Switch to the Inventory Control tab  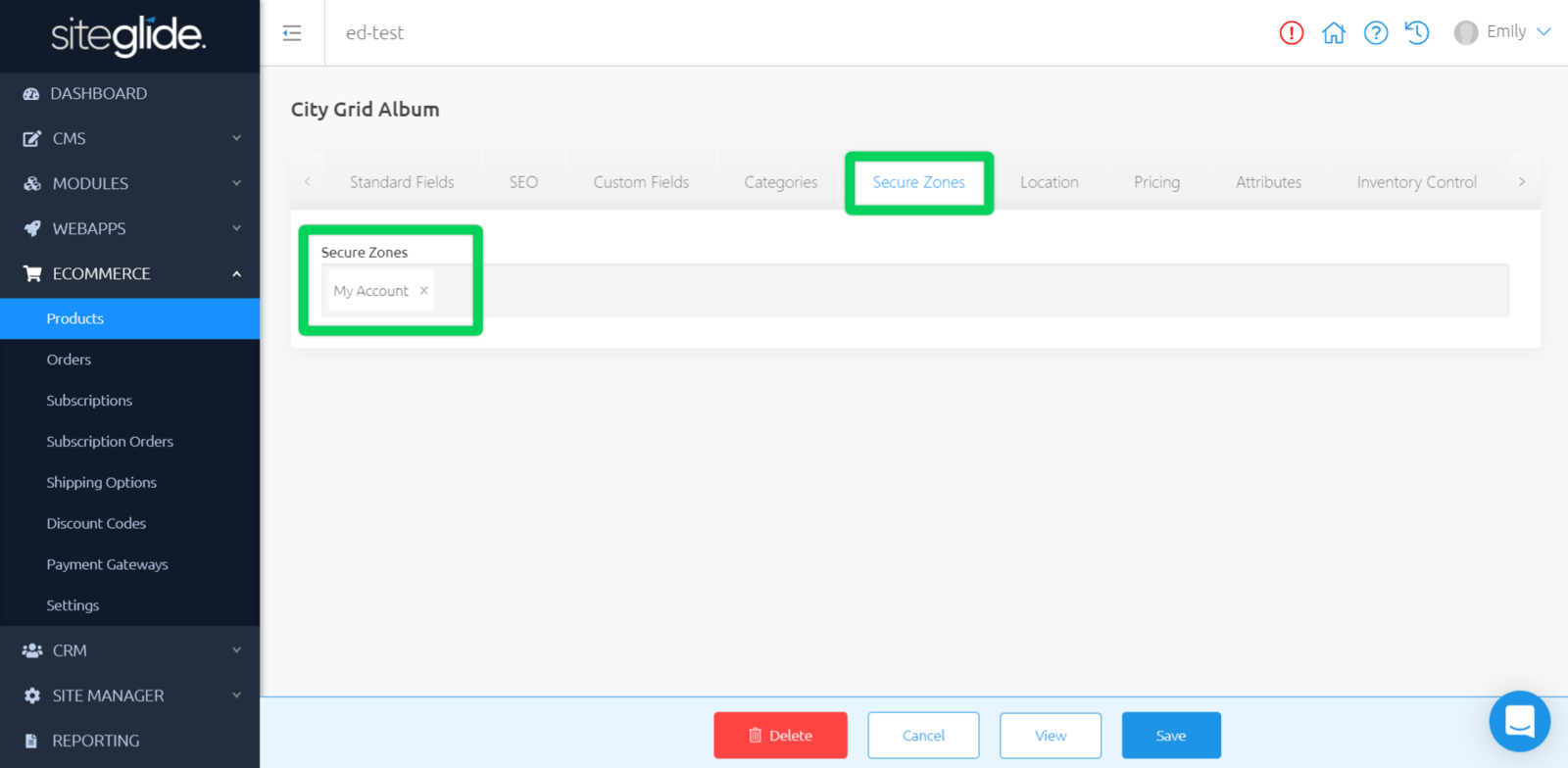[x=1416, y=182]
